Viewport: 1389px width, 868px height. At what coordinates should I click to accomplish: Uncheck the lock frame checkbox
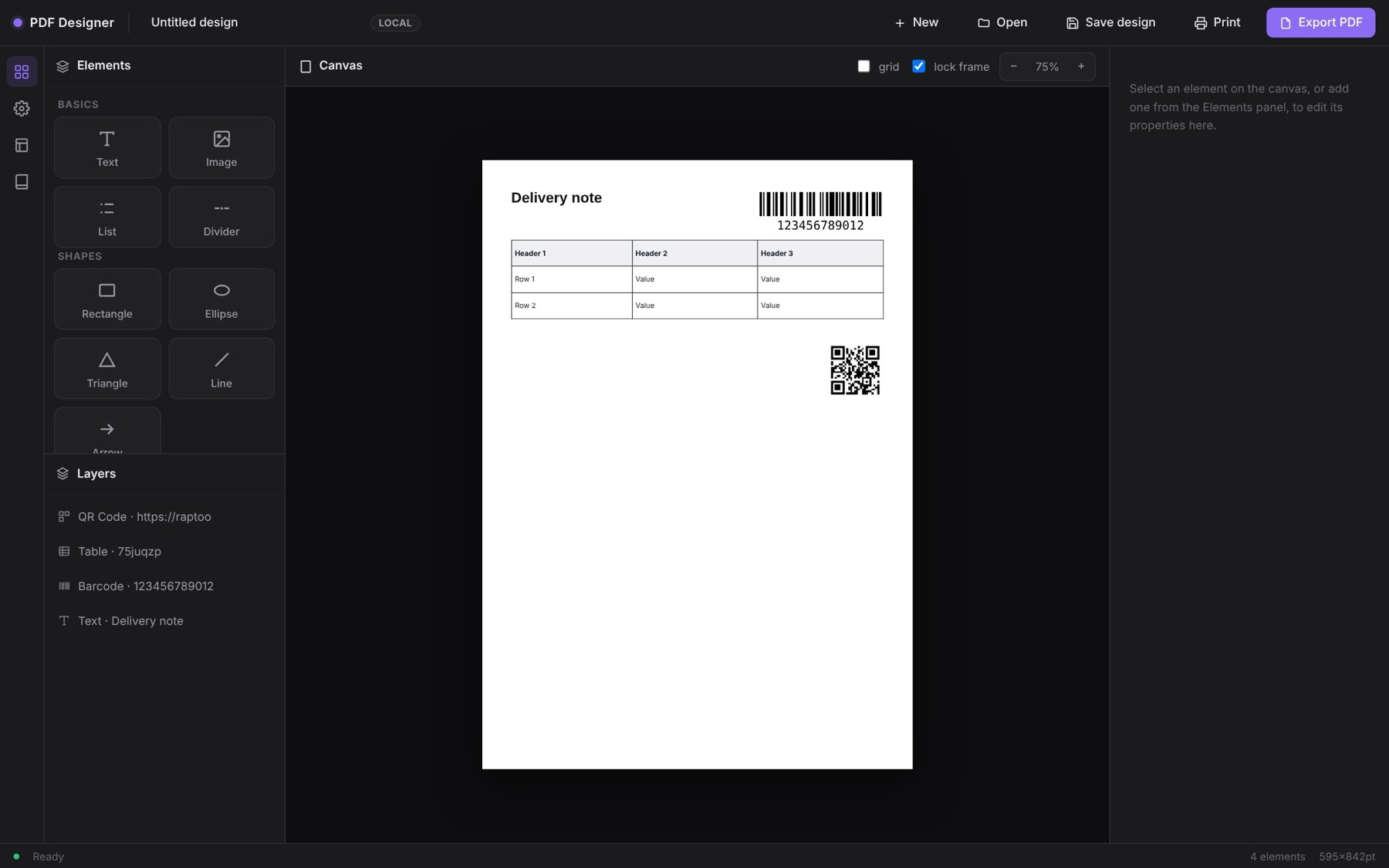(918, 66)
